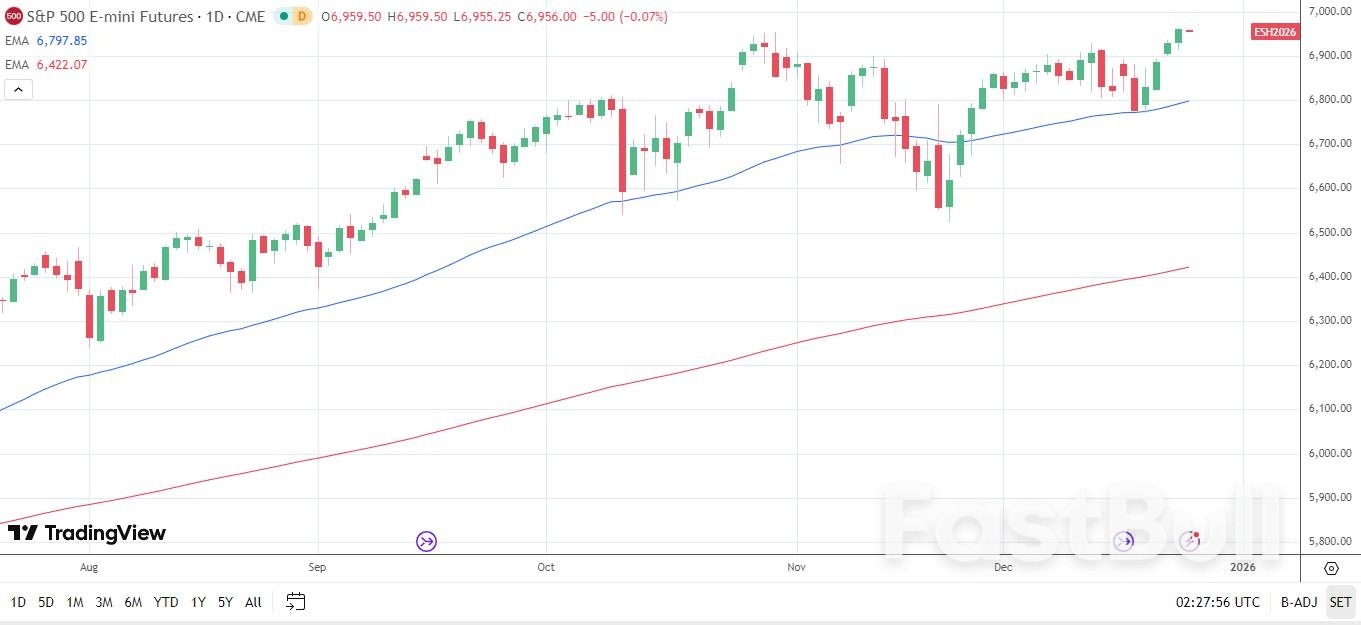Toggle the SET session setting
The width and height of the screenshot is (1361, 625).
(x=1340, y=602)
